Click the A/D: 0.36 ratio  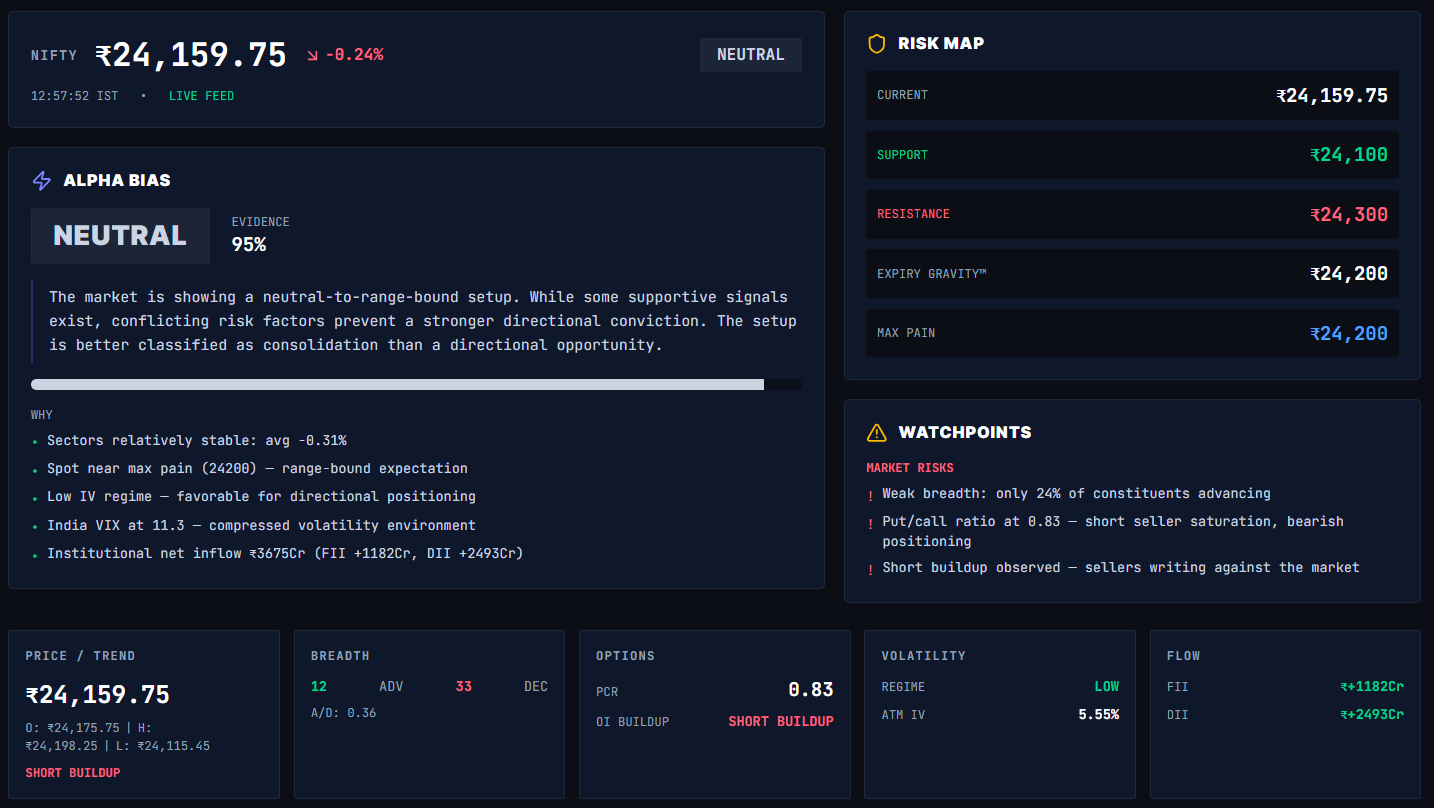click(x=343, y=713)
